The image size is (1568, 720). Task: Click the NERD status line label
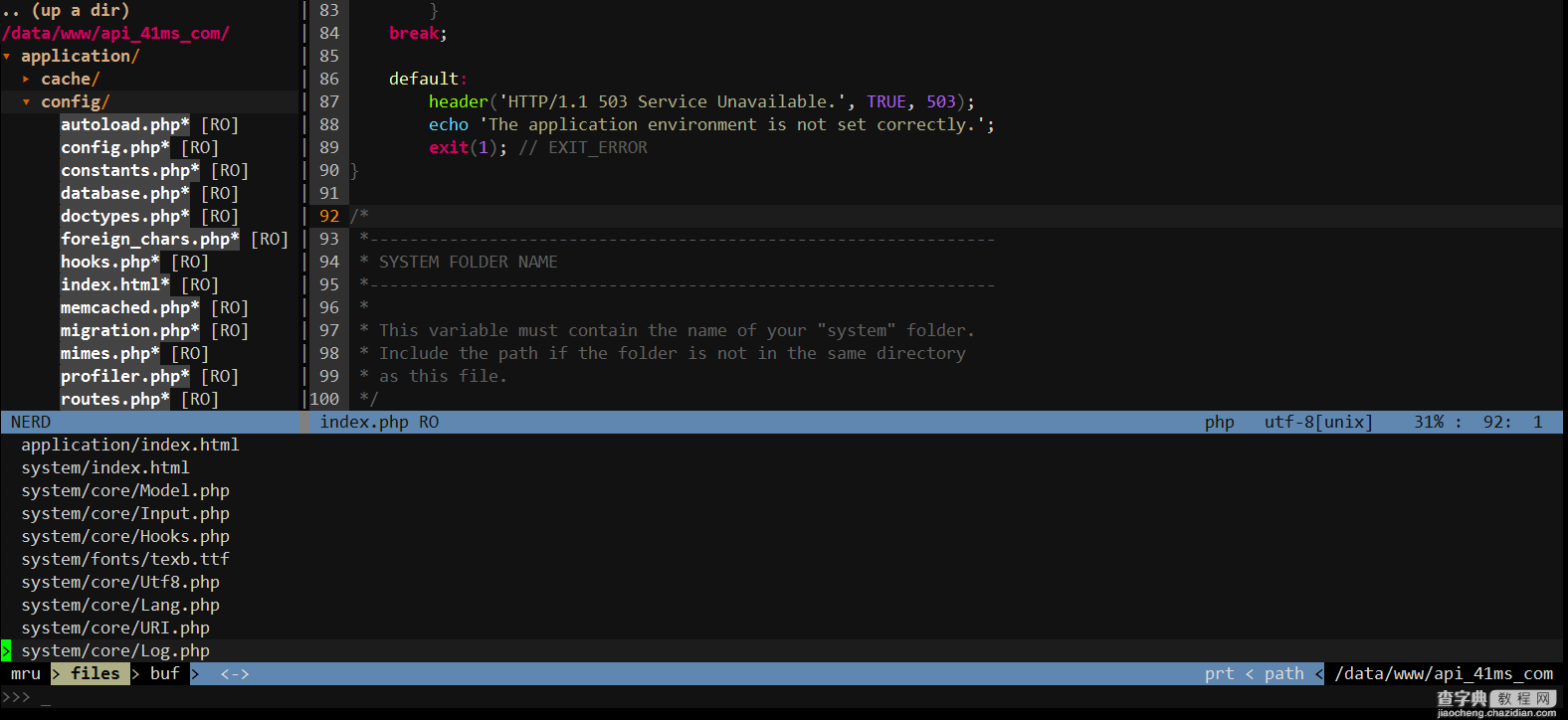31,423
